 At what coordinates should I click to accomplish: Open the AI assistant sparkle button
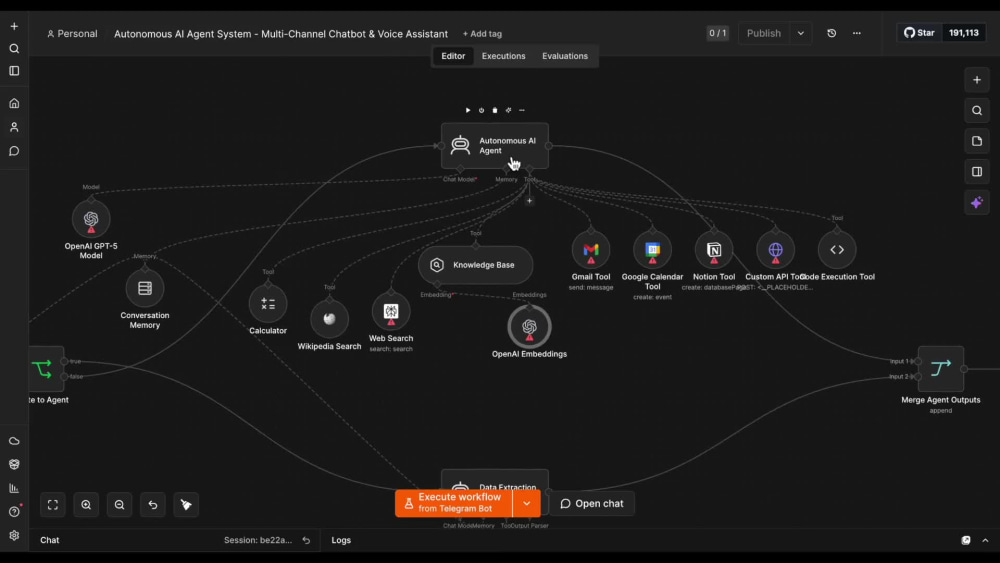[976, 203]
